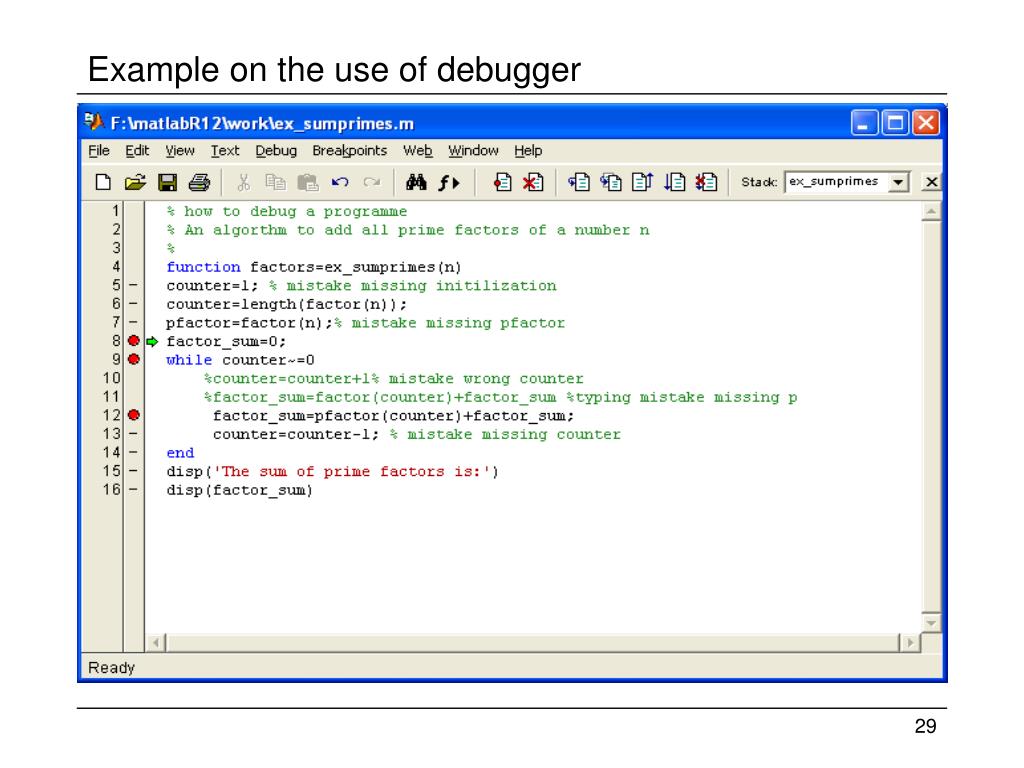Minimize the editor window
This screenshot has height=768, width=1024.
pyautogui.click(x=863, y=123)
